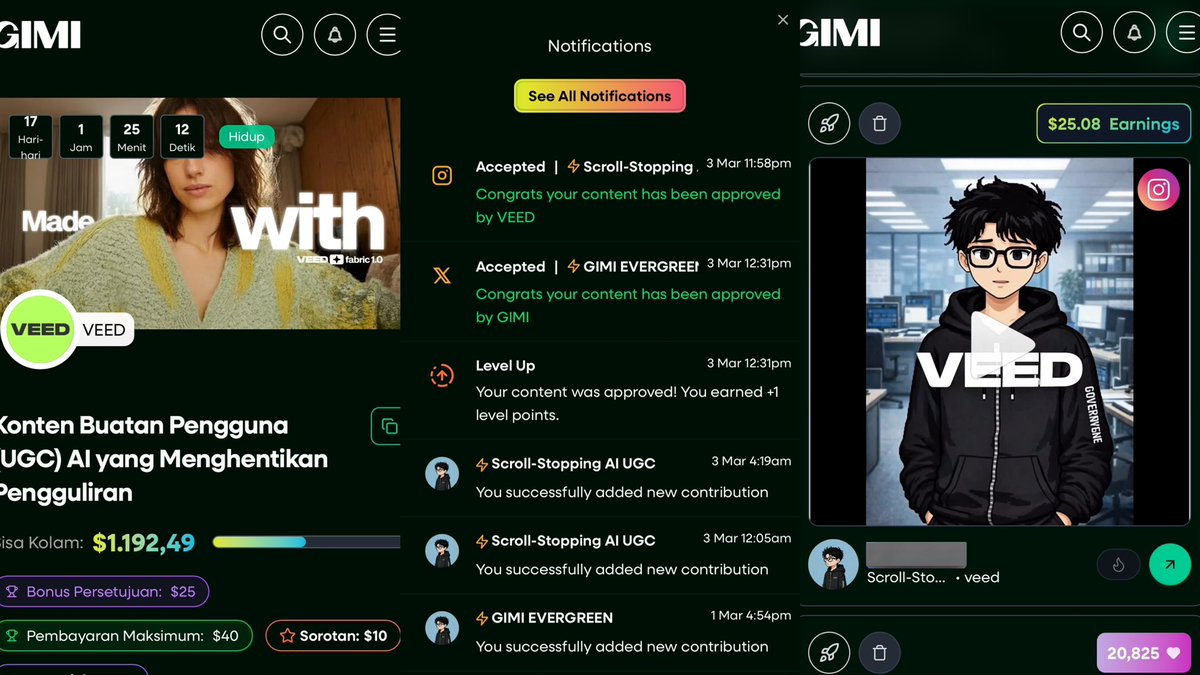The image size is (1200, 675).
Task: Open Scroll-Stopping AI UGC notification from 4:19am
Action: pos(600,478)
